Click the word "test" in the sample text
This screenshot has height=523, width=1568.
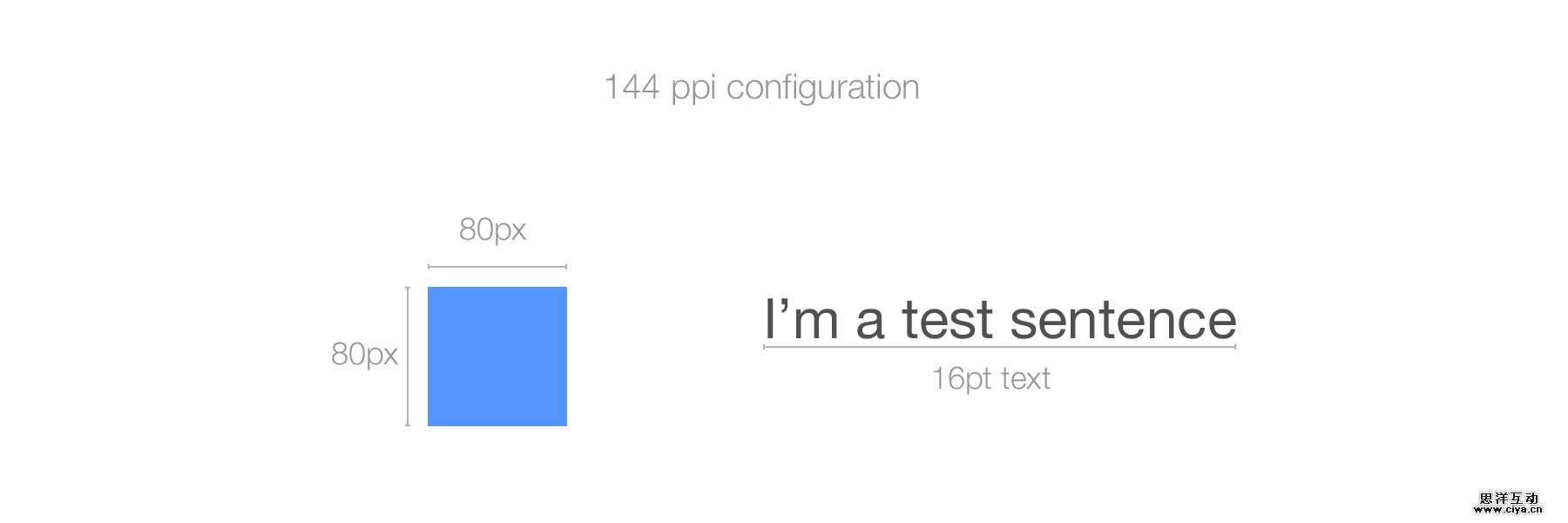tap(947, 320)
